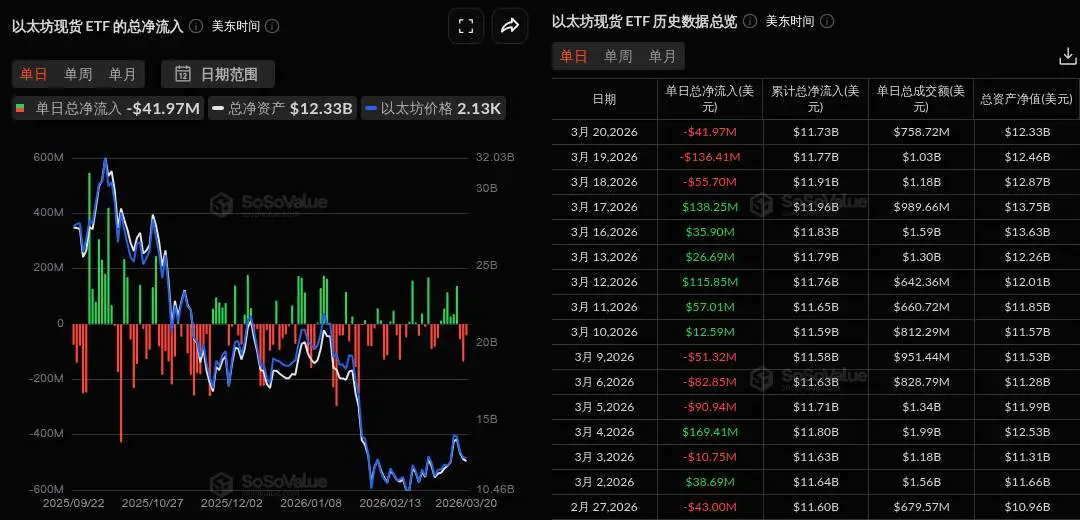1080x520 pixels.
Task: Switch chart to 单月 view
Action: point(122,74)
